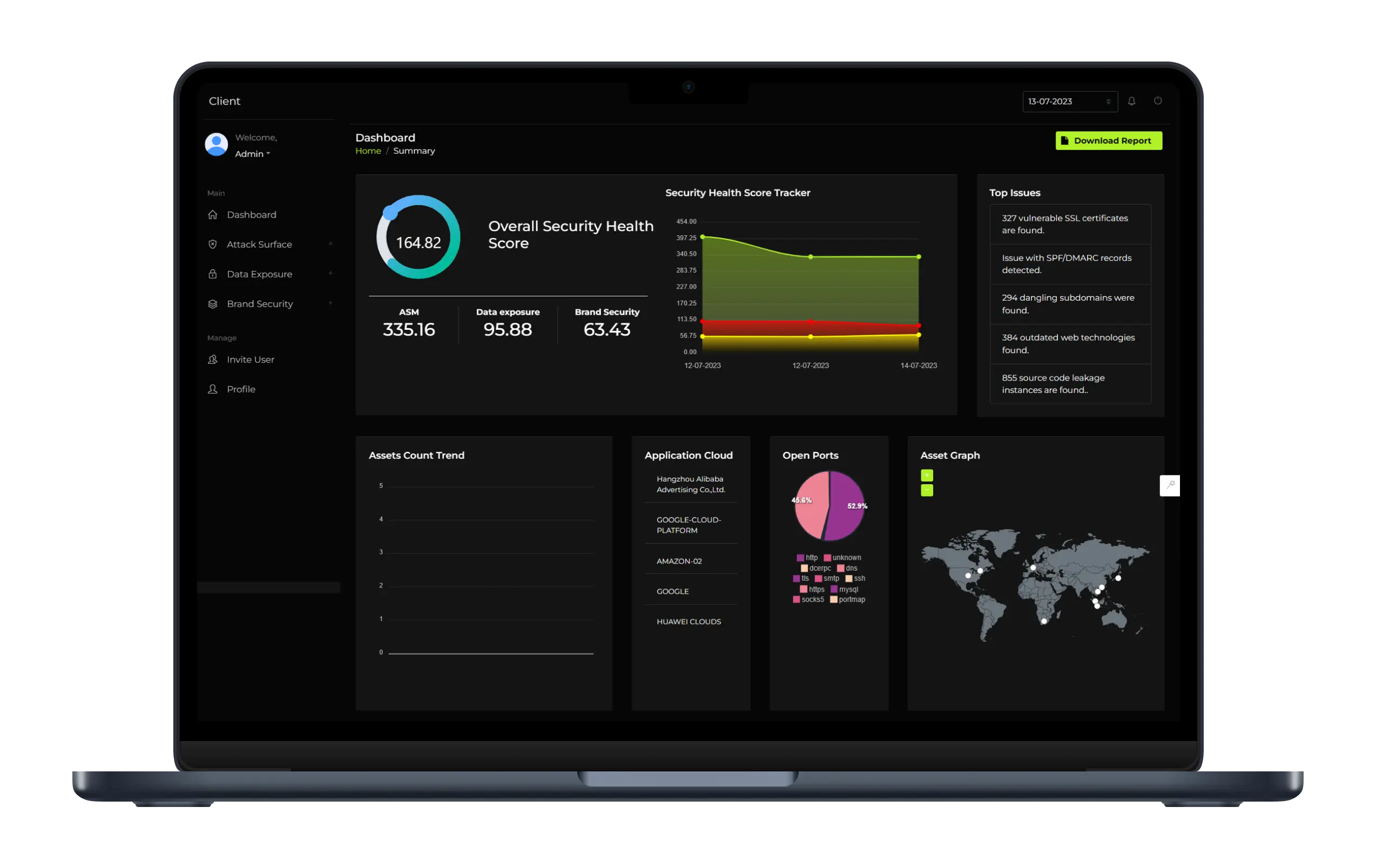
Task: Open the date selector showing 13-07-2023
Action: pos(1070,101)
